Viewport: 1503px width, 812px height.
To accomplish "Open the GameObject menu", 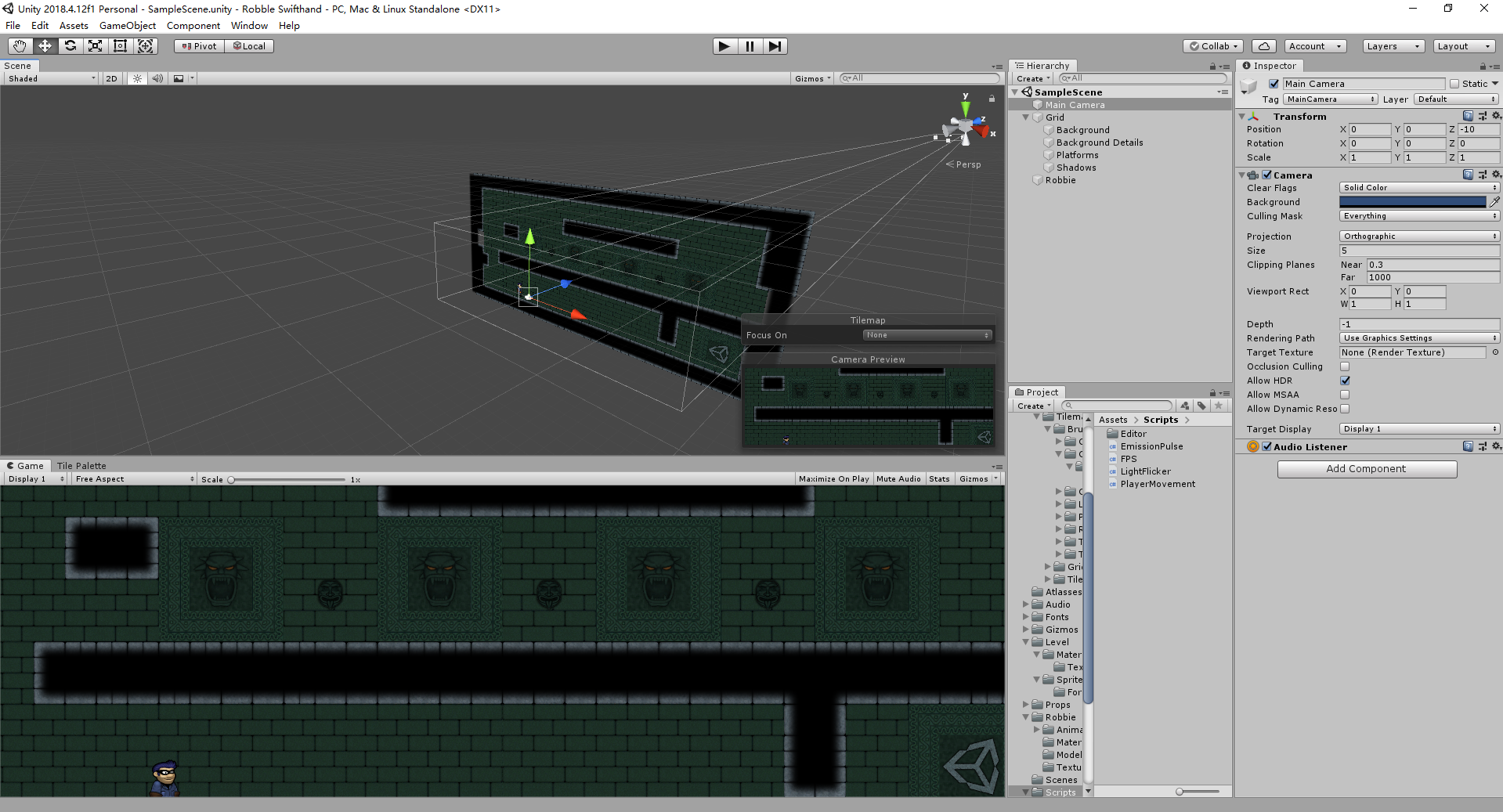I will coord(128,26).
